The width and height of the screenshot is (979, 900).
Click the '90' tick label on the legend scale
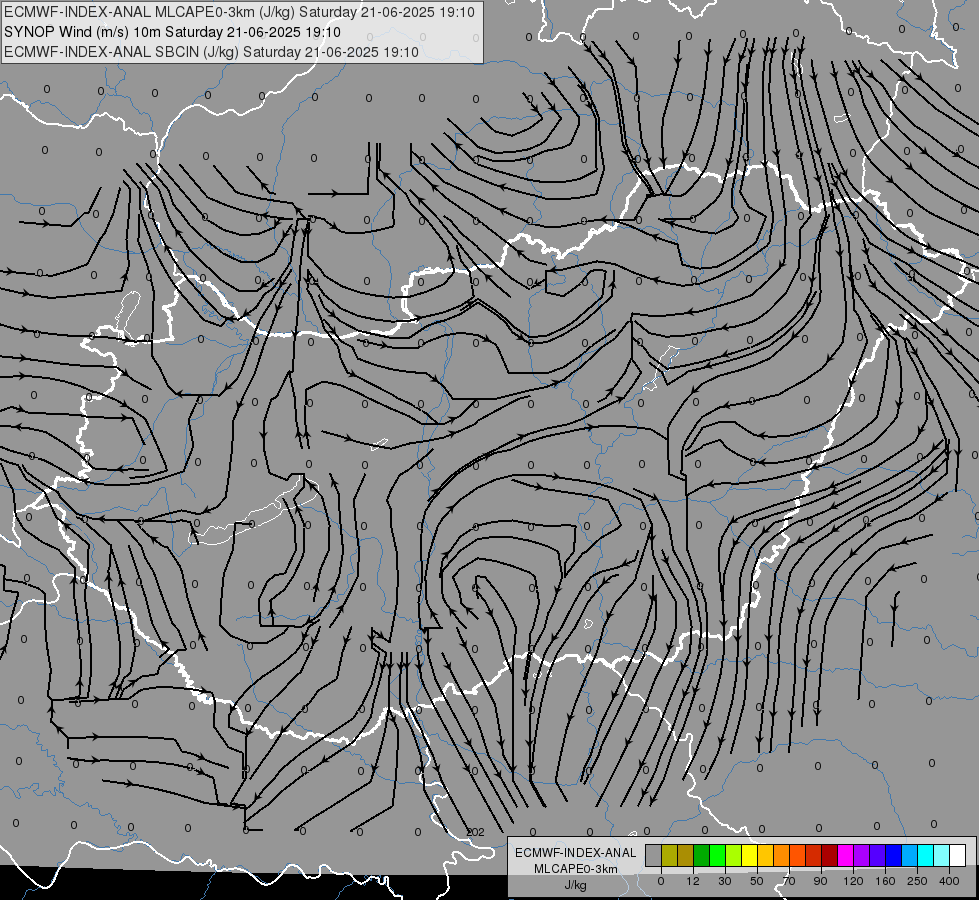tap(820, 881)
